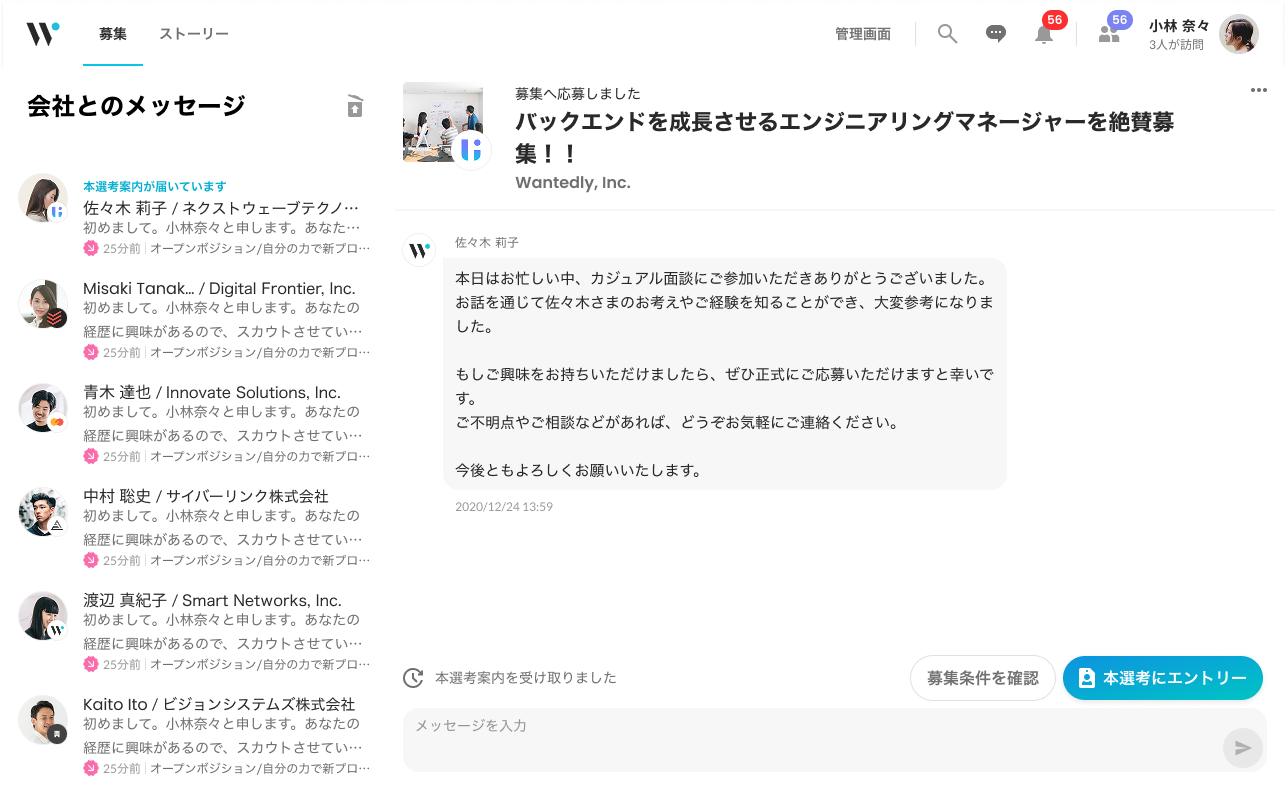The image size is (1286, 790).
Task: Click the Wantedly logo
Action: pyautogui.click(x=40, y=32)
